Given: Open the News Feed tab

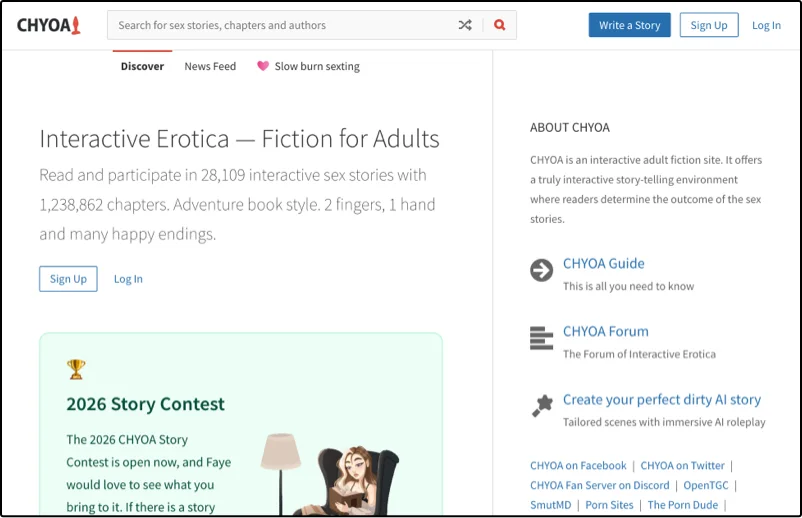Looking at the screenshot, I should tap(210, 66).
